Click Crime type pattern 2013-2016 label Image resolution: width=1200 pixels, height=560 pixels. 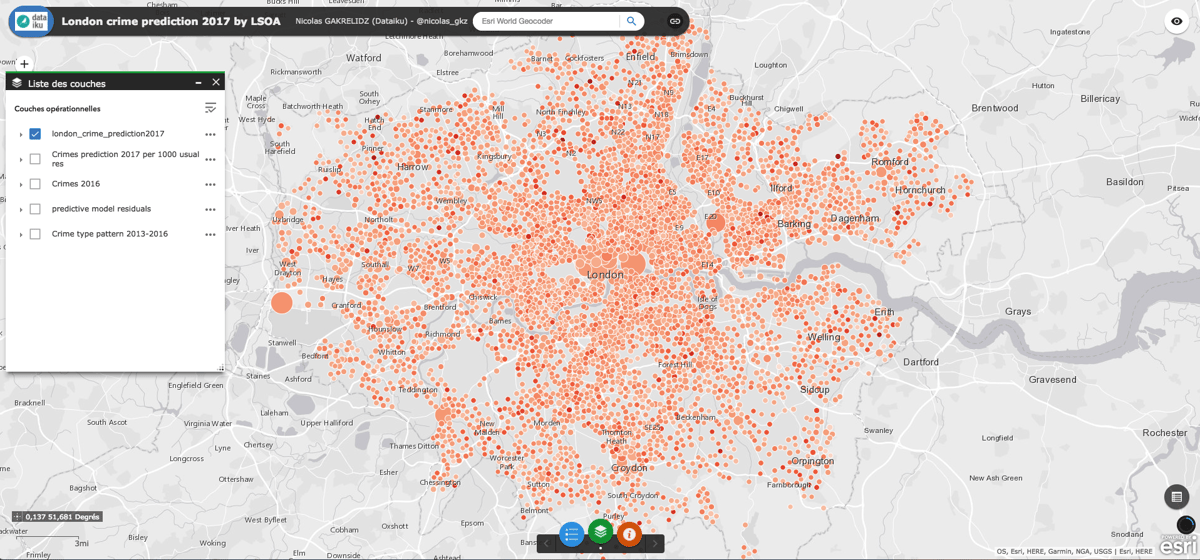click(110, 234)
